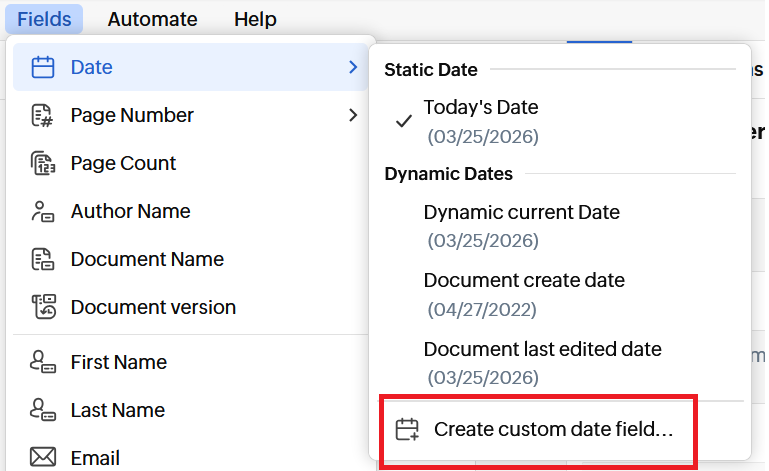This screenshot has width=769, height=471.
Task: Click the First Name field icon
Action: pyautogui.click(x=42, y=363)
